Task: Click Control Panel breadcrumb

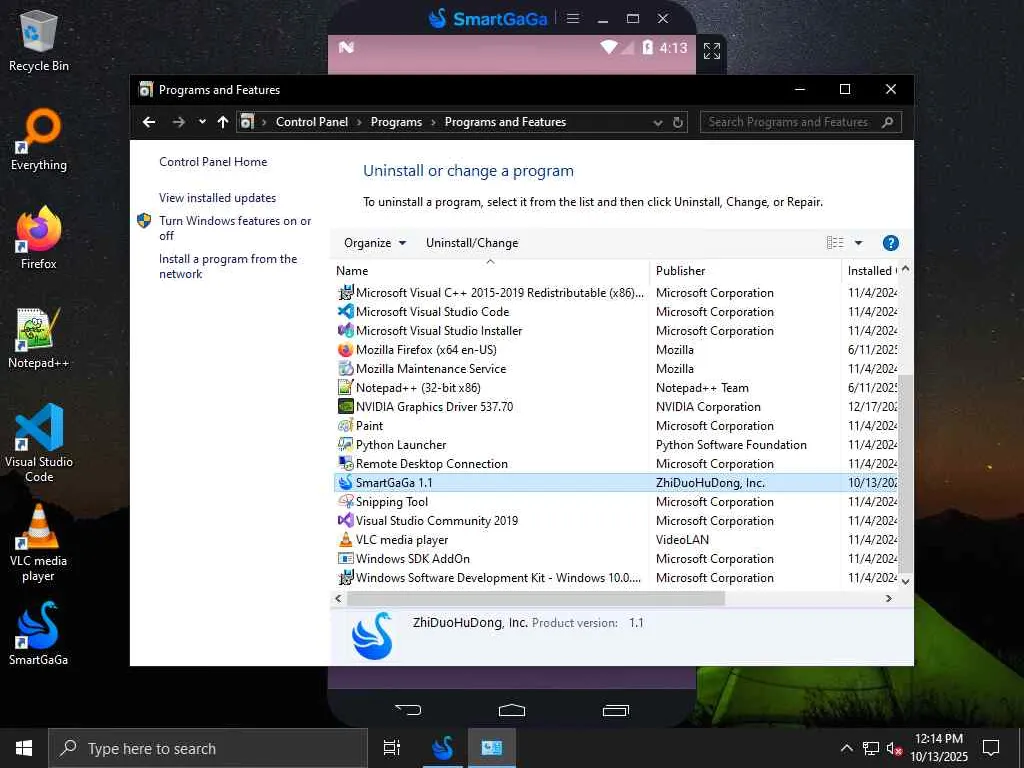Action: click(312, 122)
